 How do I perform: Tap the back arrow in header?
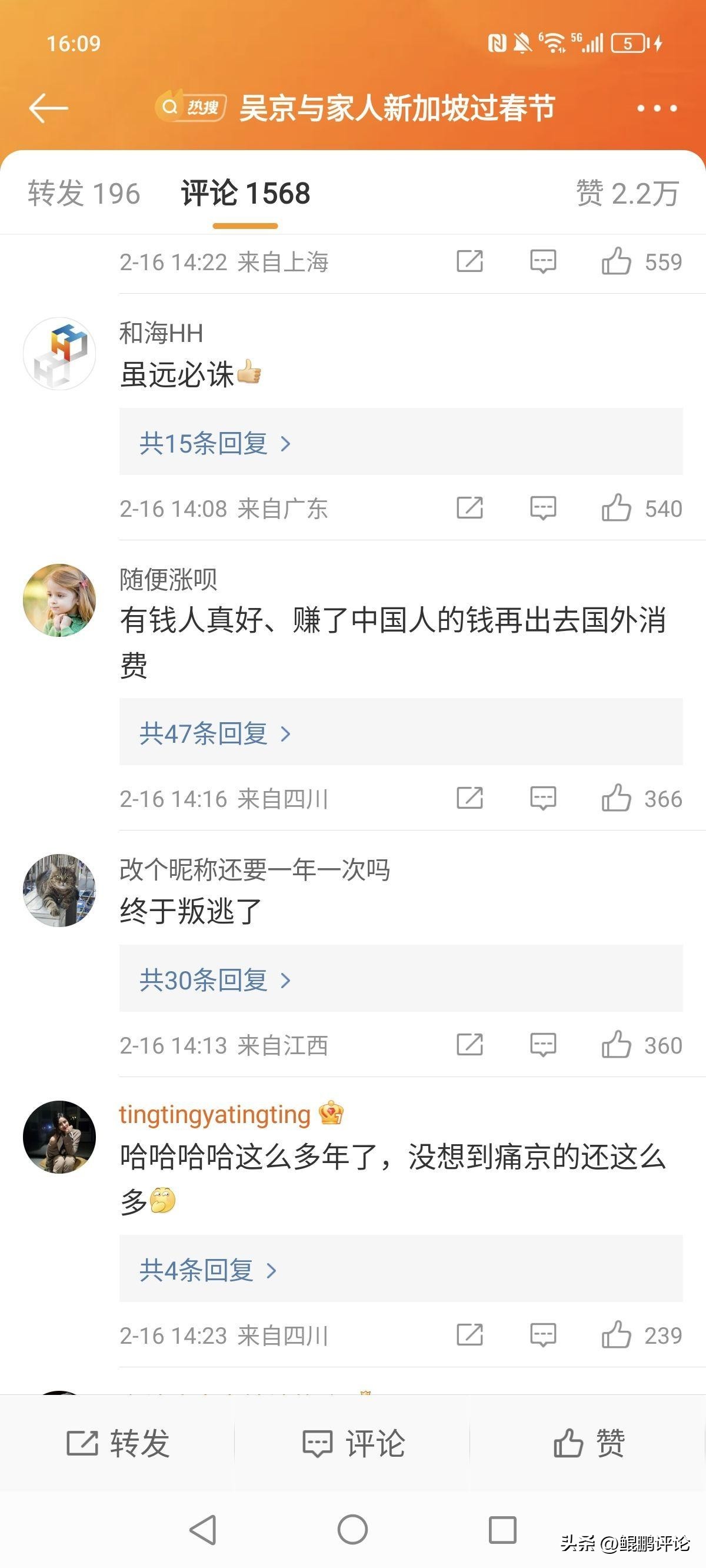click(x=48, y=108)
